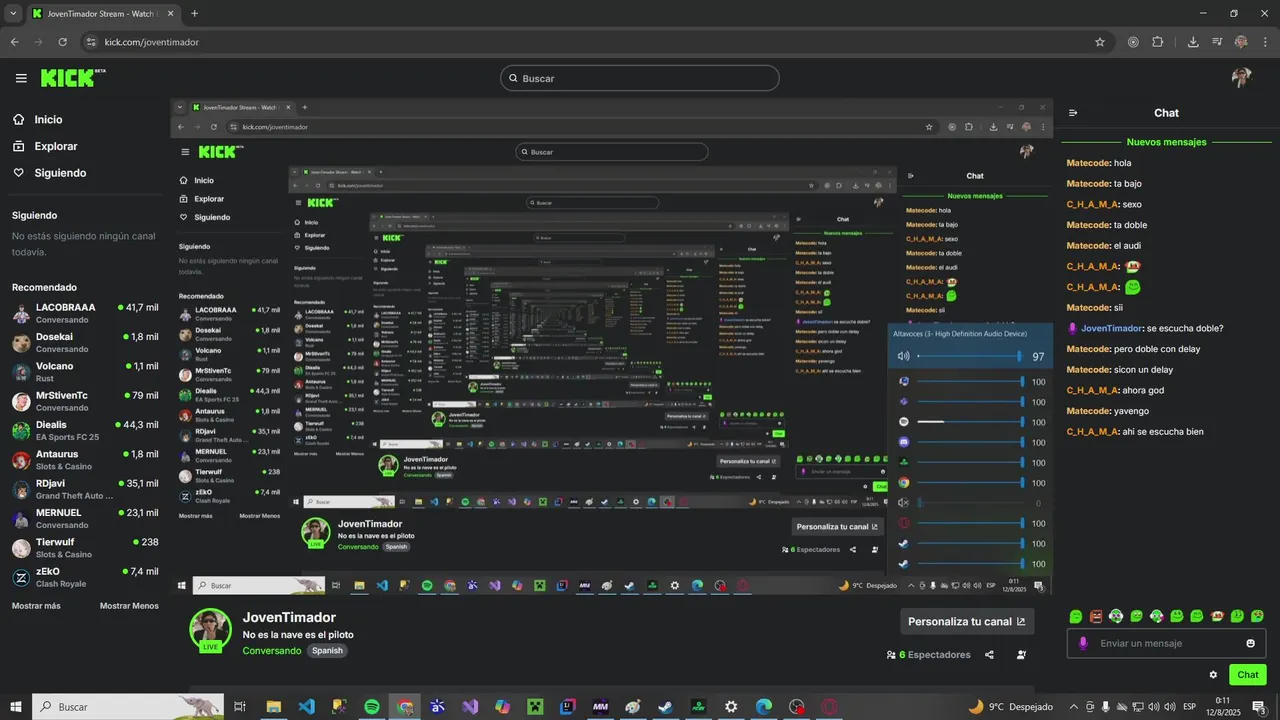Collapse the chat panel with arrow icon
The width and height of the screenshot is (1280, 720).
[1073, 113]
